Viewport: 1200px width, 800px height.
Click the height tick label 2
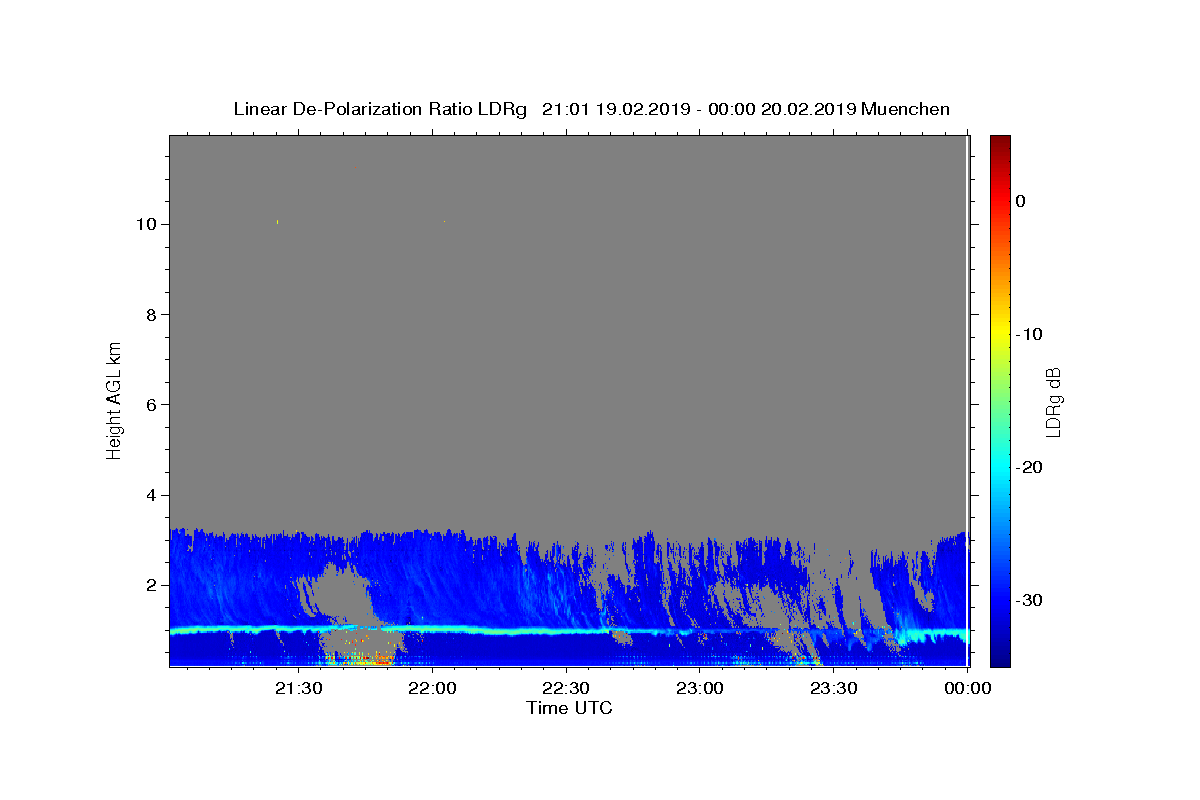pos(152,585)
